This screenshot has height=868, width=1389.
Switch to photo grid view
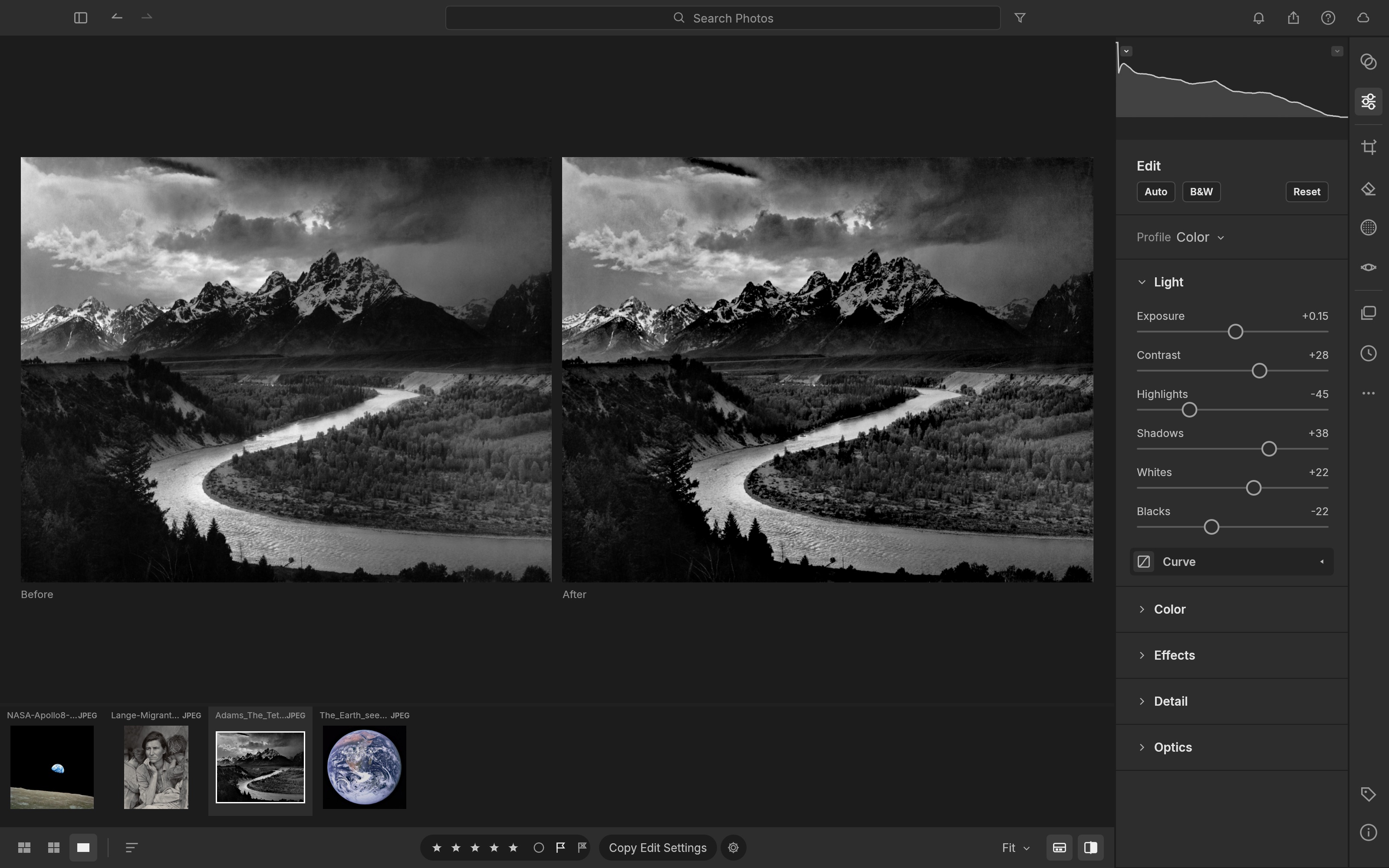tap(24, 847)
